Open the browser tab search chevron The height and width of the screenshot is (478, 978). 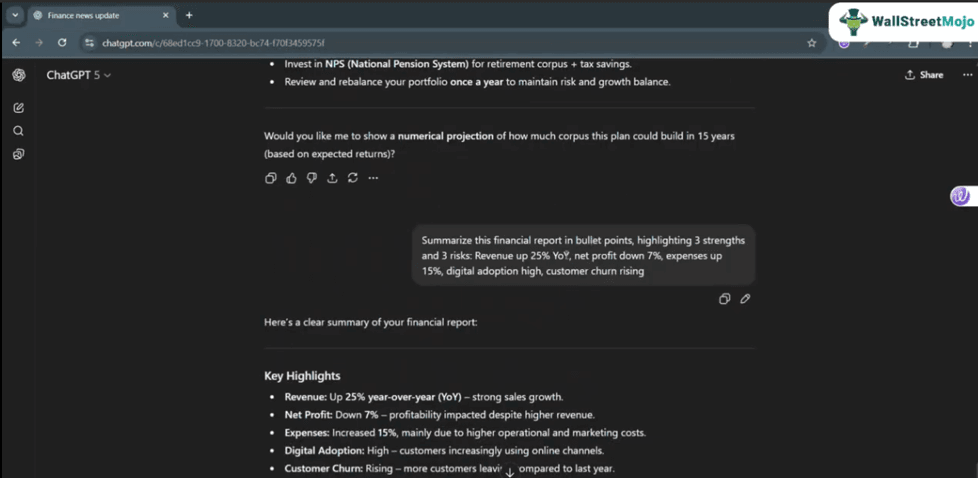14,15
